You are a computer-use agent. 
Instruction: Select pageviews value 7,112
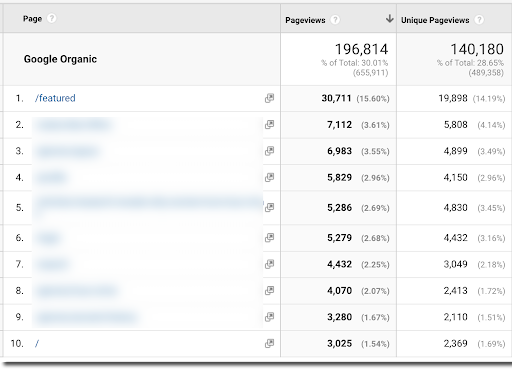point(339,125)
